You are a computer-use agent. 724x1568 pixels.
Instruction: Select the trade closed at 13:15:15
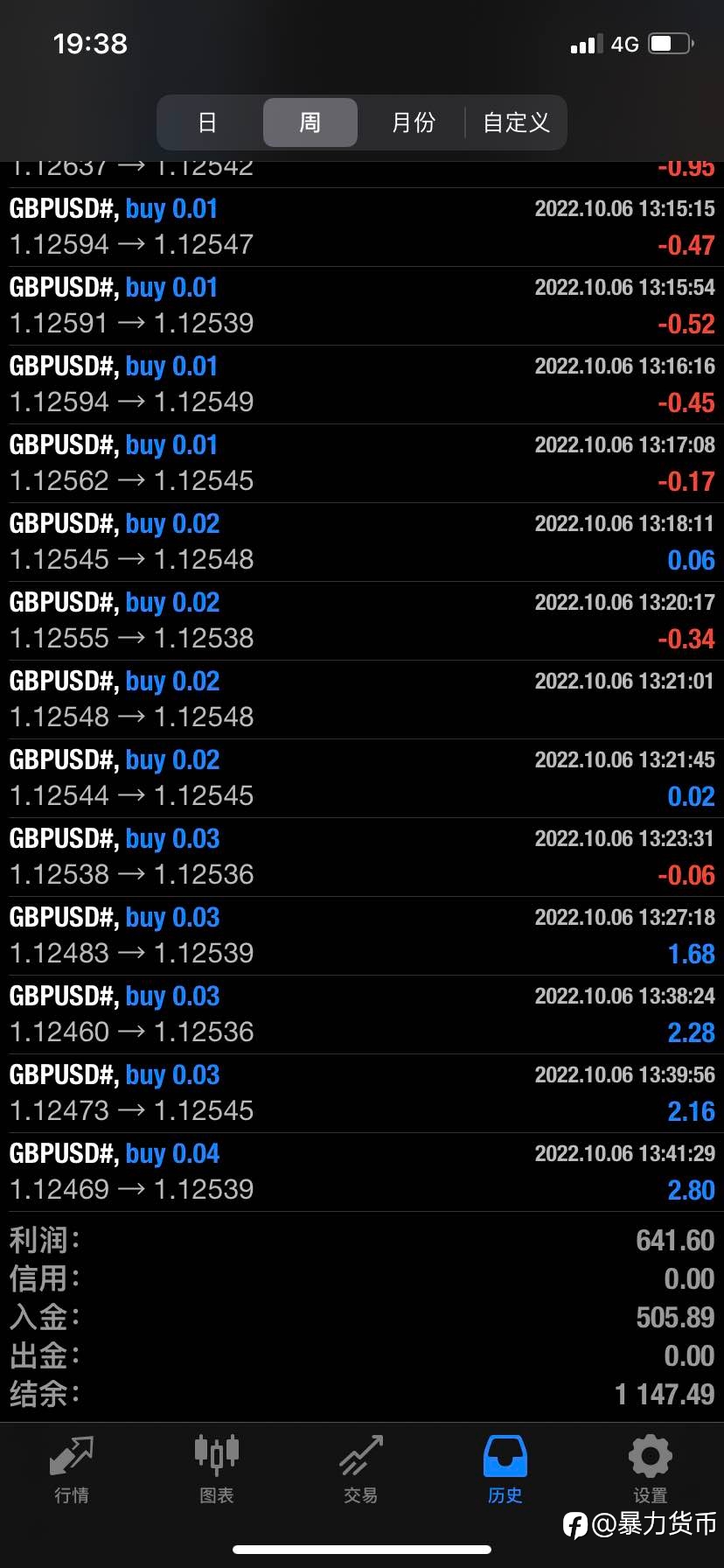[362, 227]
